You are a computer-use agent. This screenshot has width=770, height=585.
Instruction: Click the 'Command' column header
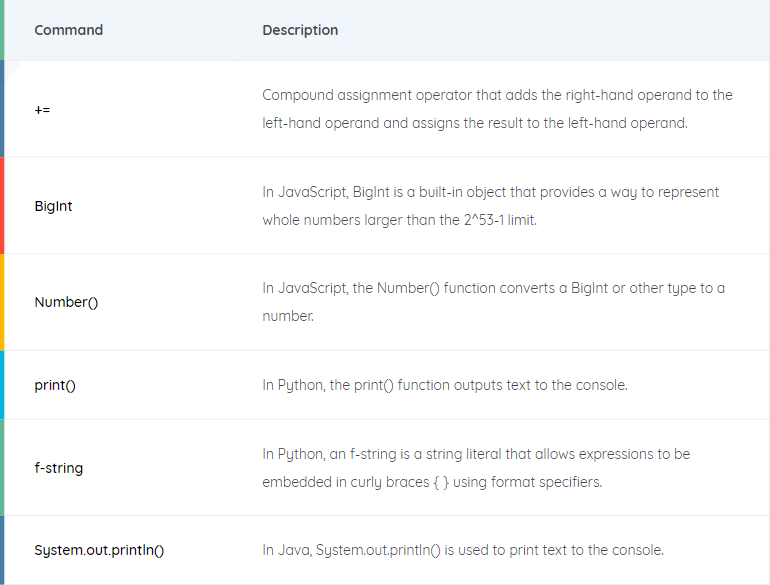[68, 30]
